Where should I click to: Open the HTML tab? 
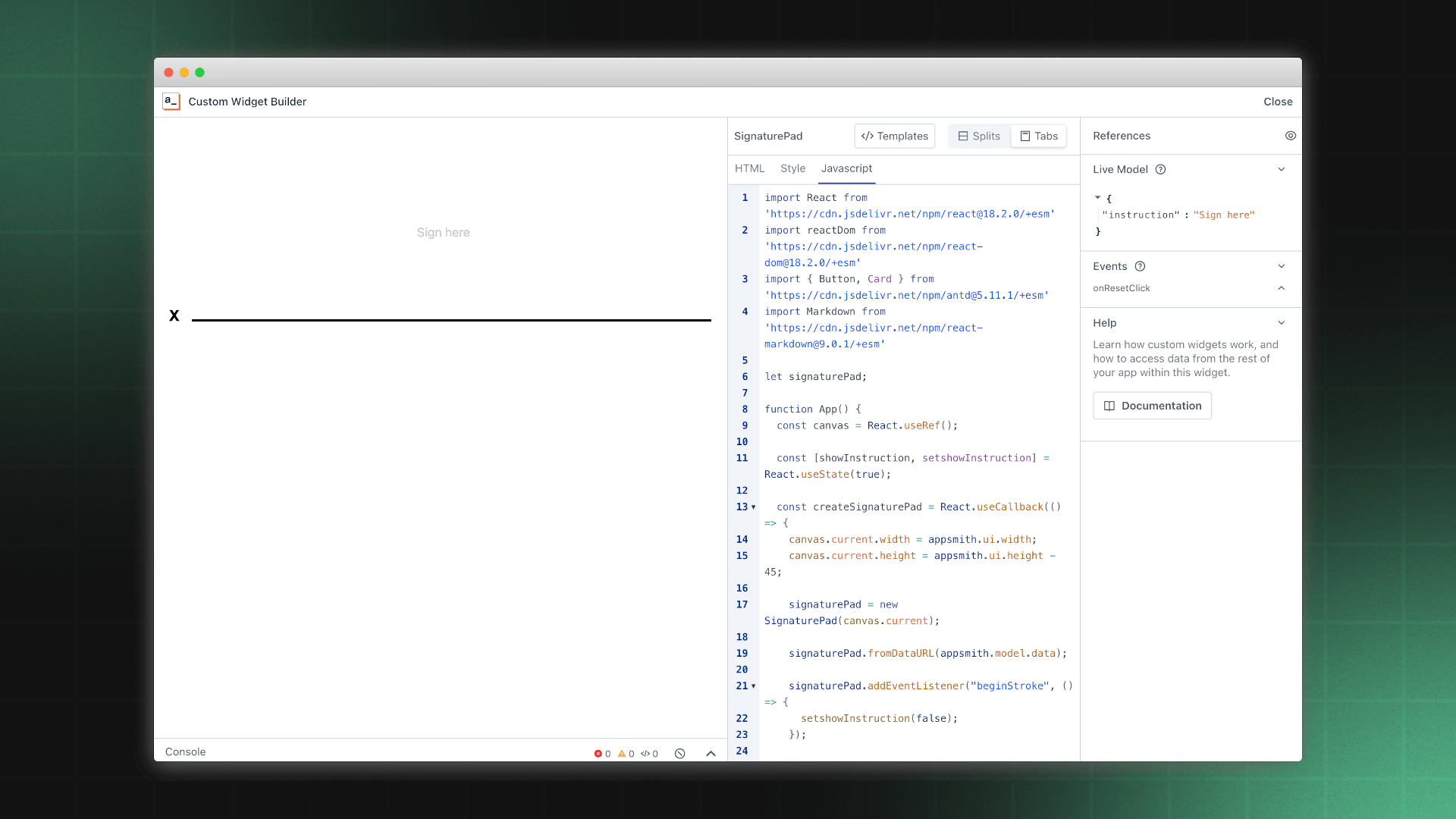749,168
